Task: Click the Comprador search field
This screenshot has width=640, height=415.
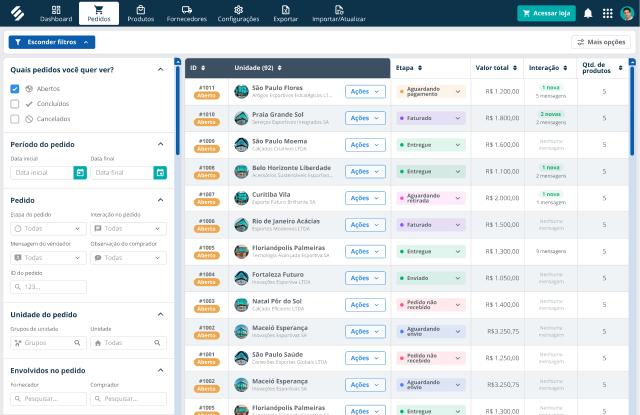Action: pyautogui.click(x=128, y=399)
